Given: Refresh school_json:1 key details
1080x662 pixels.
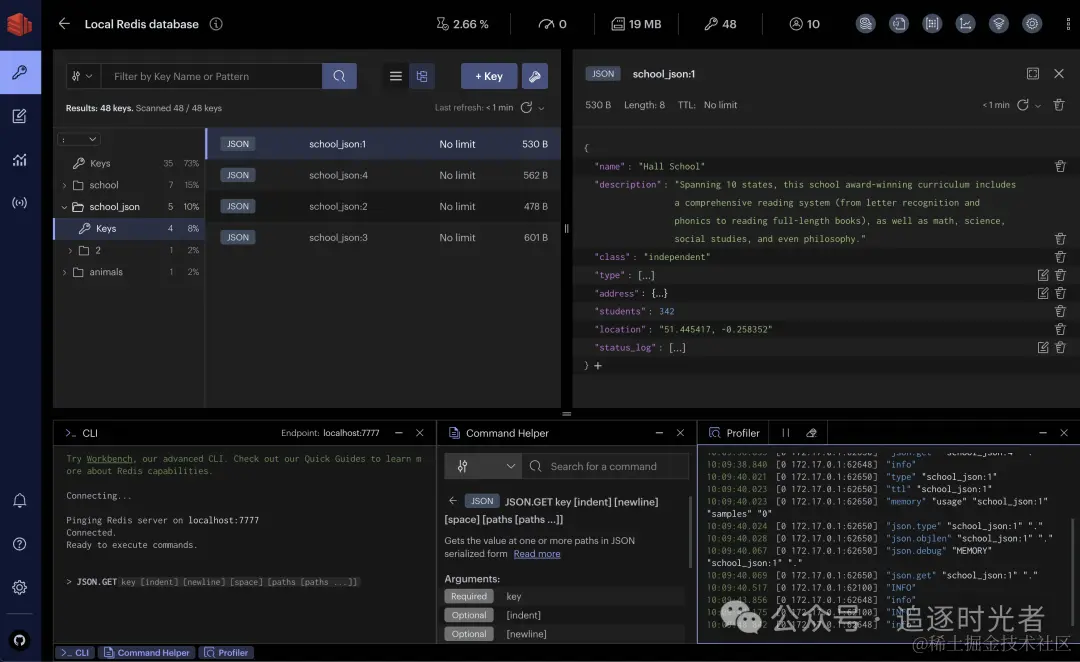Looking at the screenshot, I should 1022,105.
